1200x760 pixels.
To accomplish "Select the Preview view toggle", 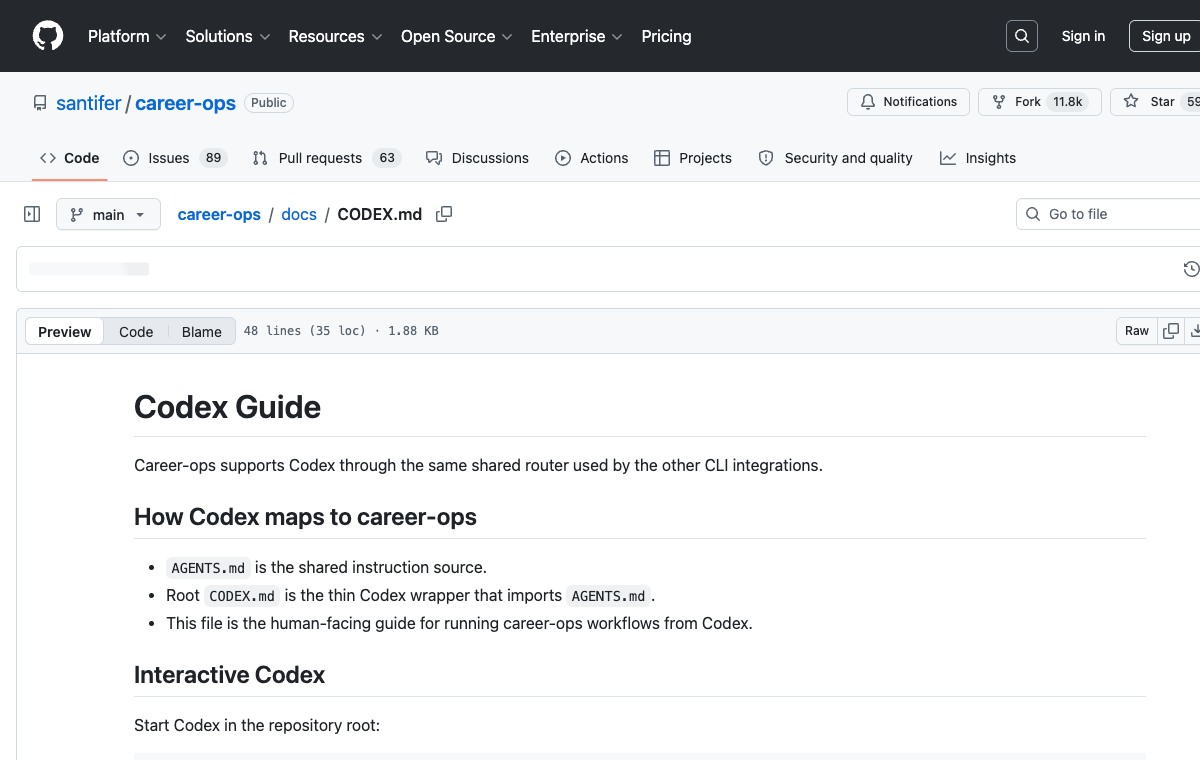I will pyautogui.click(x=65, y=331).
